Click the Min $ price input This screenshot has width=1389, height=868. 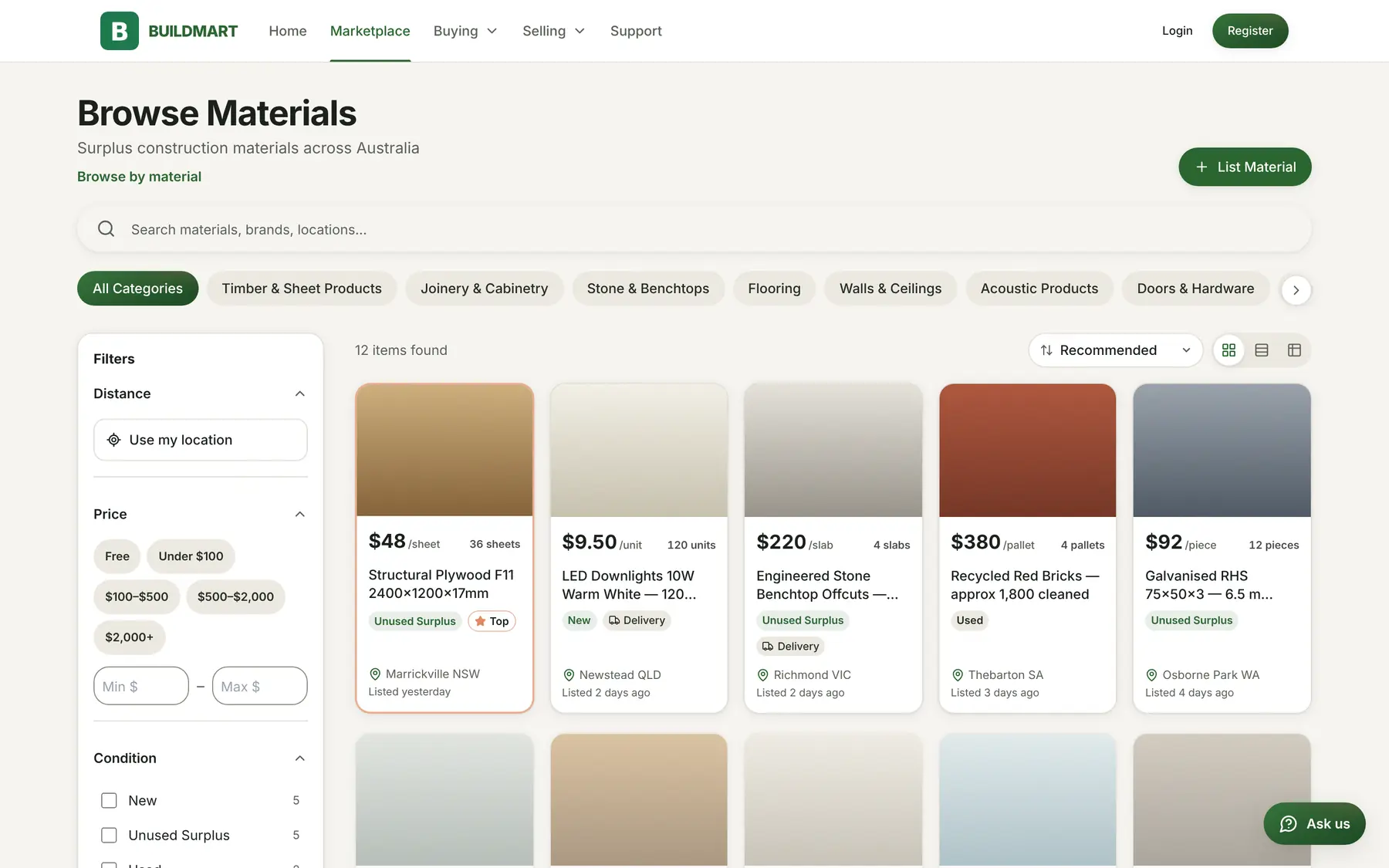coord(141,686)
